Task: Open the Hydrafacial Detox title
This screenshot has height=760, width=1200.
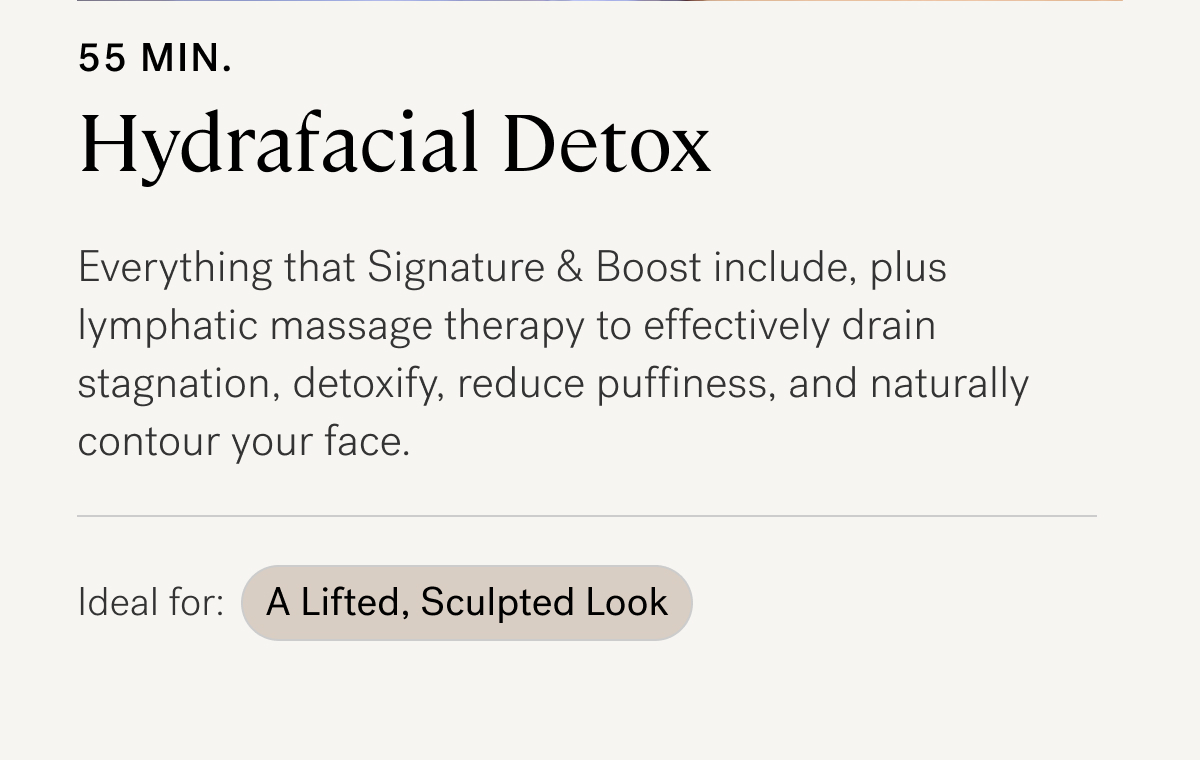Action: click(395, 145)
